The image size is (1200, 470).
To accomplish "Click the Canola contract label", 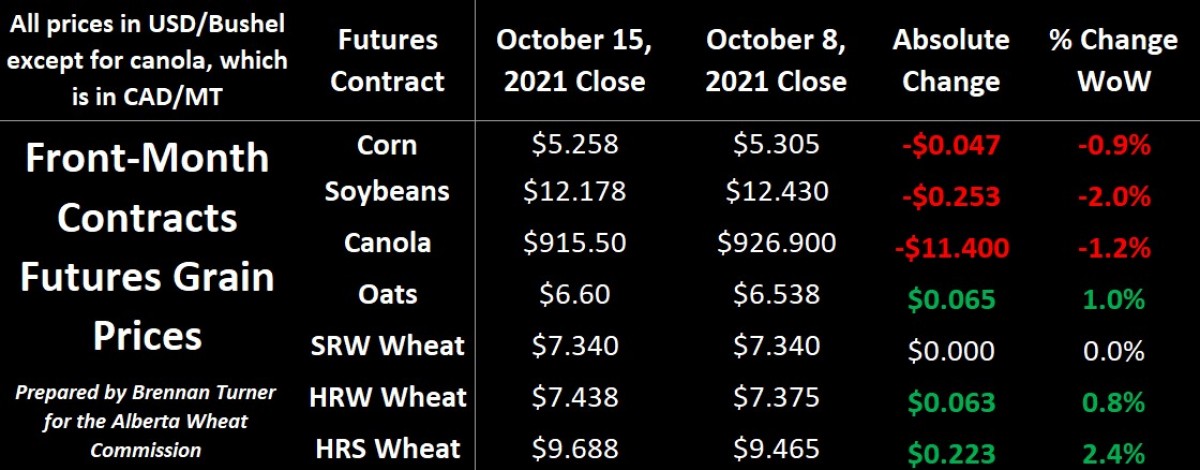I will [x=387, y=242].
